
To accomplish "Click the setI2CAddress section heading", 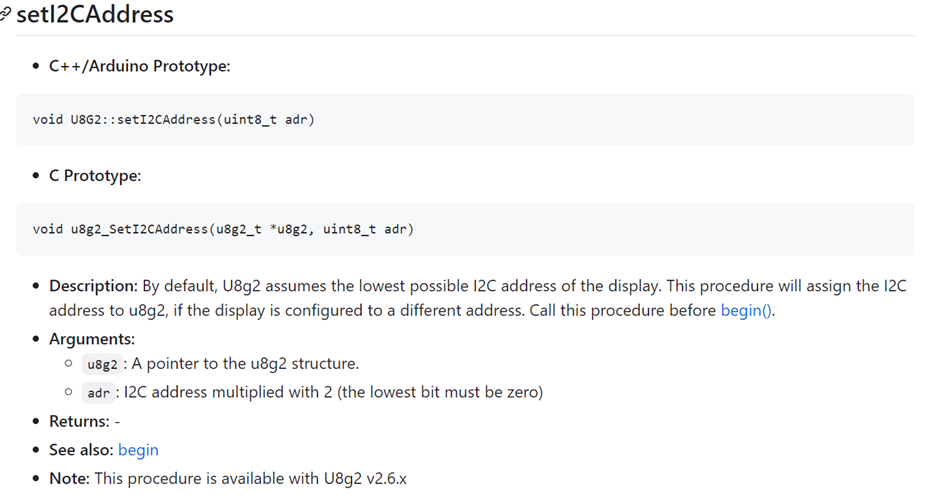I will tap(95, 15).
